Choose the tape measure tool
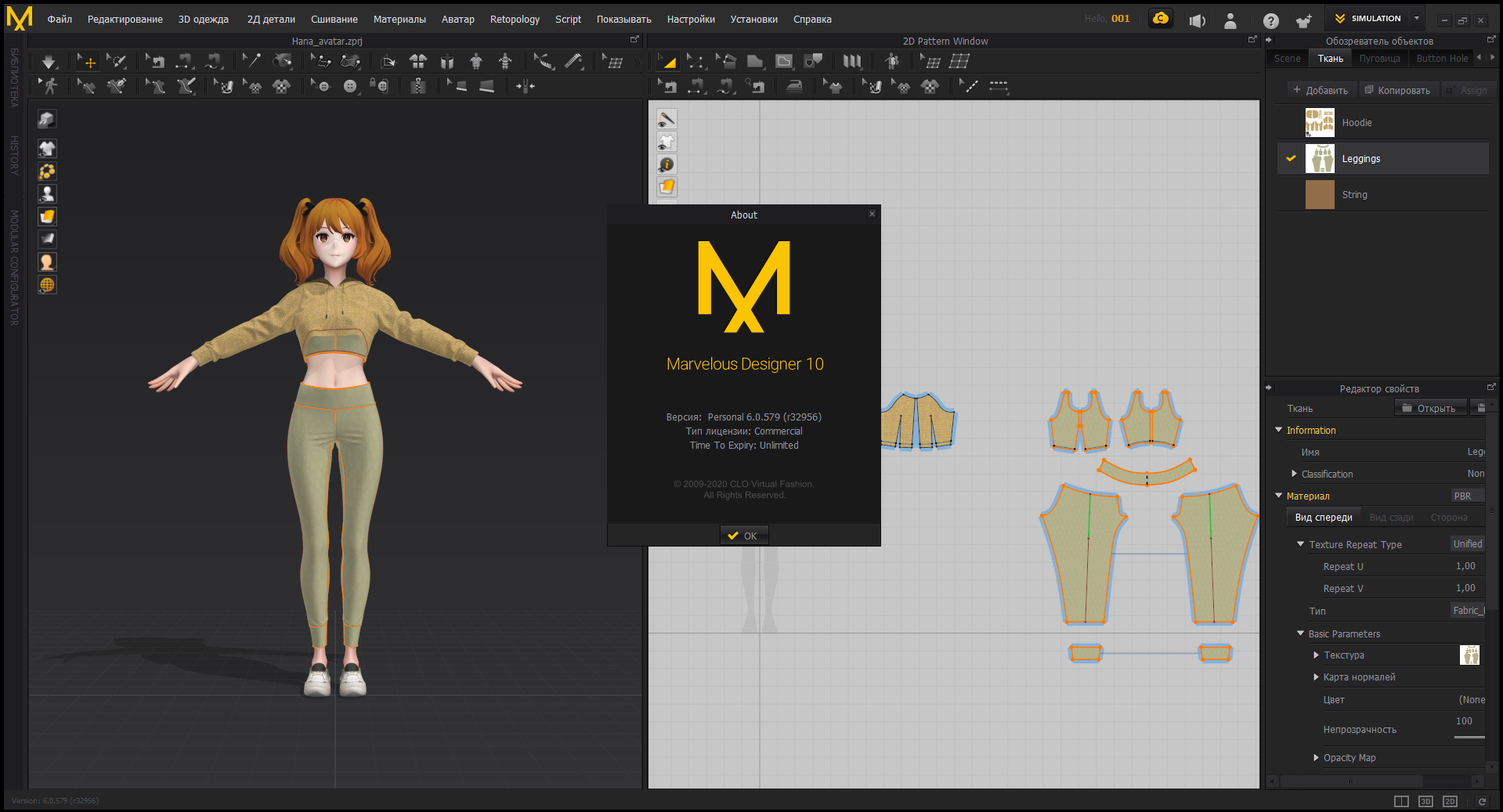This screenshot has height=812, width=1503. pyautogui.click(x=575, y=60)
